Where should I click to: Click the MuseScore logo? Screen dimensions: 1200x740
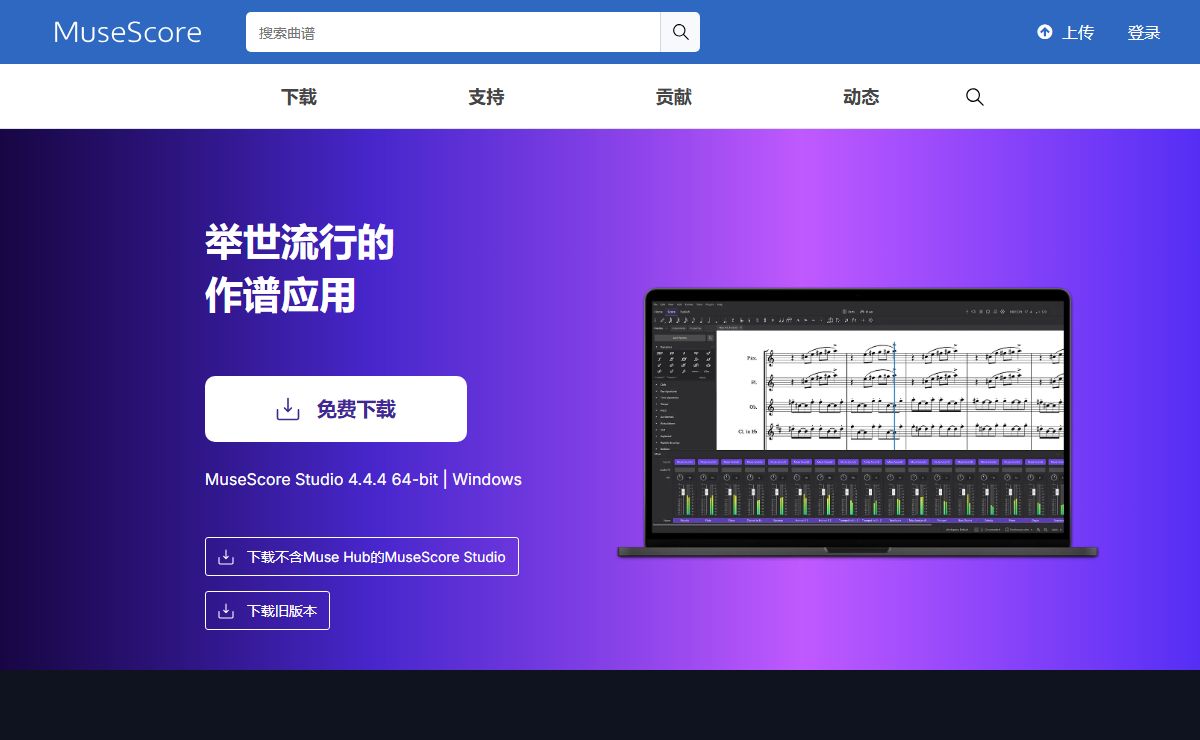point(128,32)
